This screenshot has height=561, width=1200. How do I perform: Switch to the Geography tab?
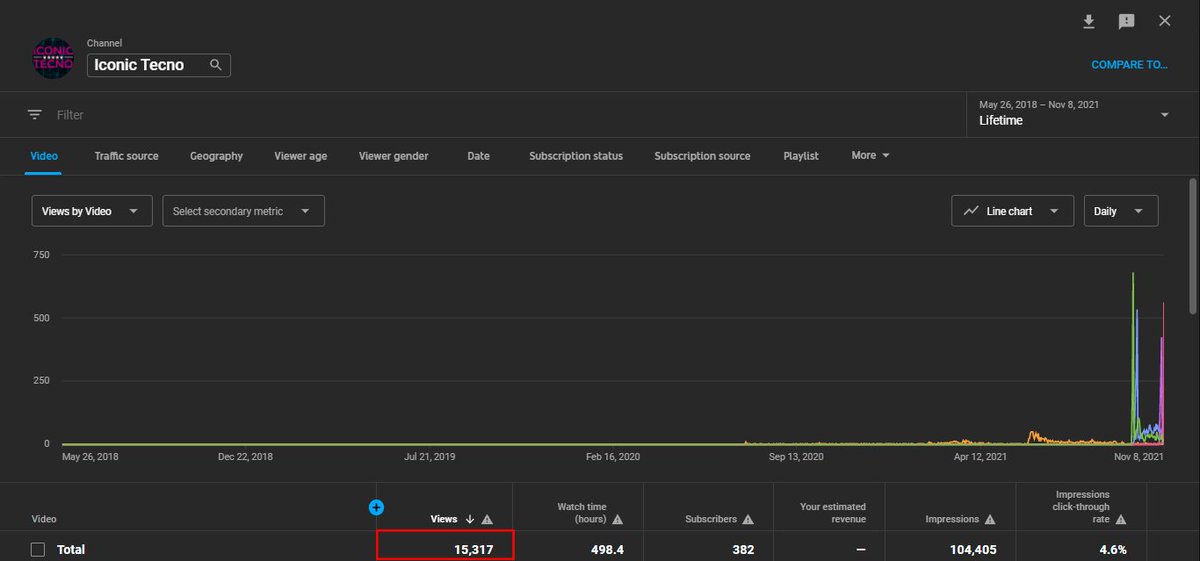click(x=216, y=156)
